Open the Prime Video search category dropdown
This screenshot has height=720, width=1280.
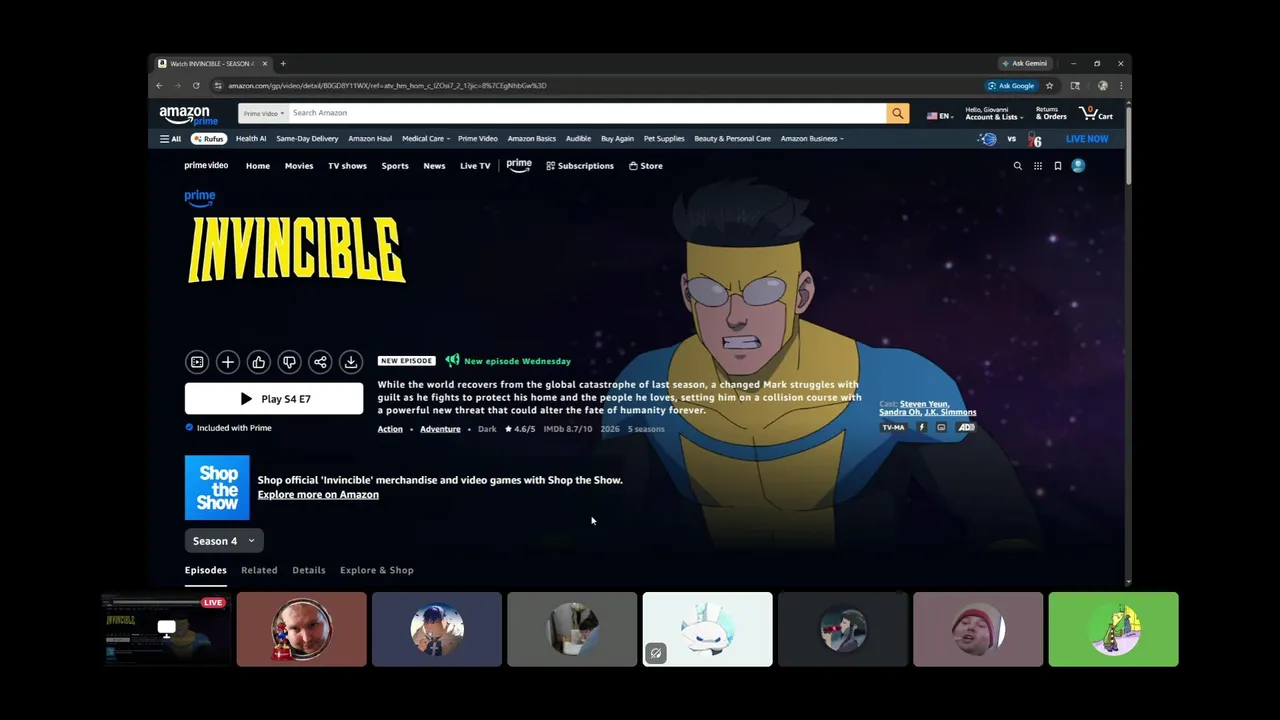pos(263,113)
